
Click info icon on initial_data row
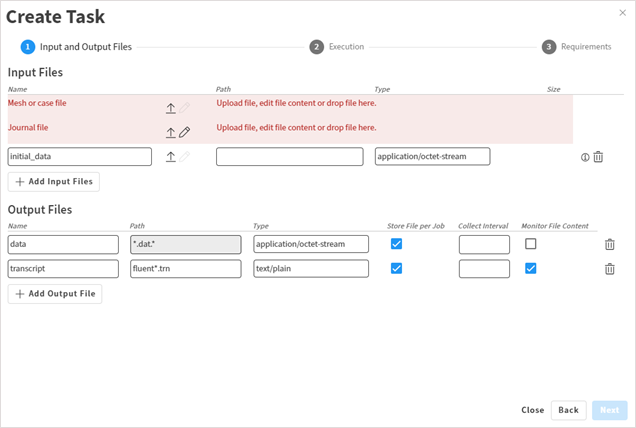pyautogui.click(x=585, y=157)
